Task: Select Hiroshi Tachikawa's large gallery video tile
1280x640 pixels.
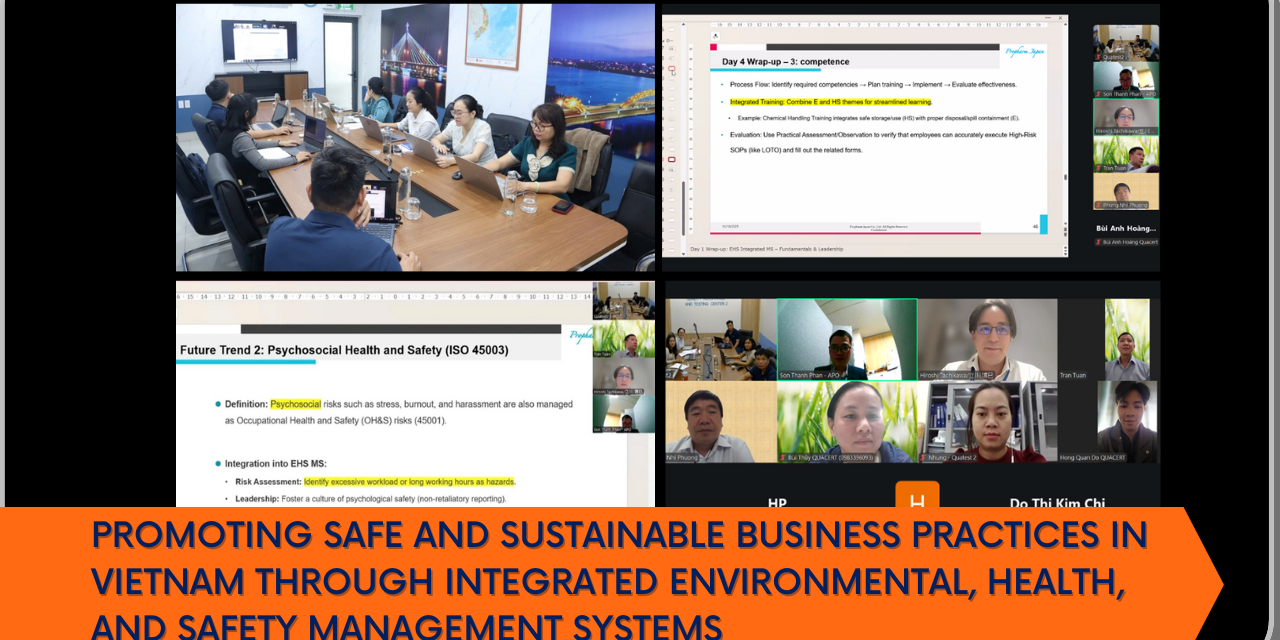Action: pos(986,339)
